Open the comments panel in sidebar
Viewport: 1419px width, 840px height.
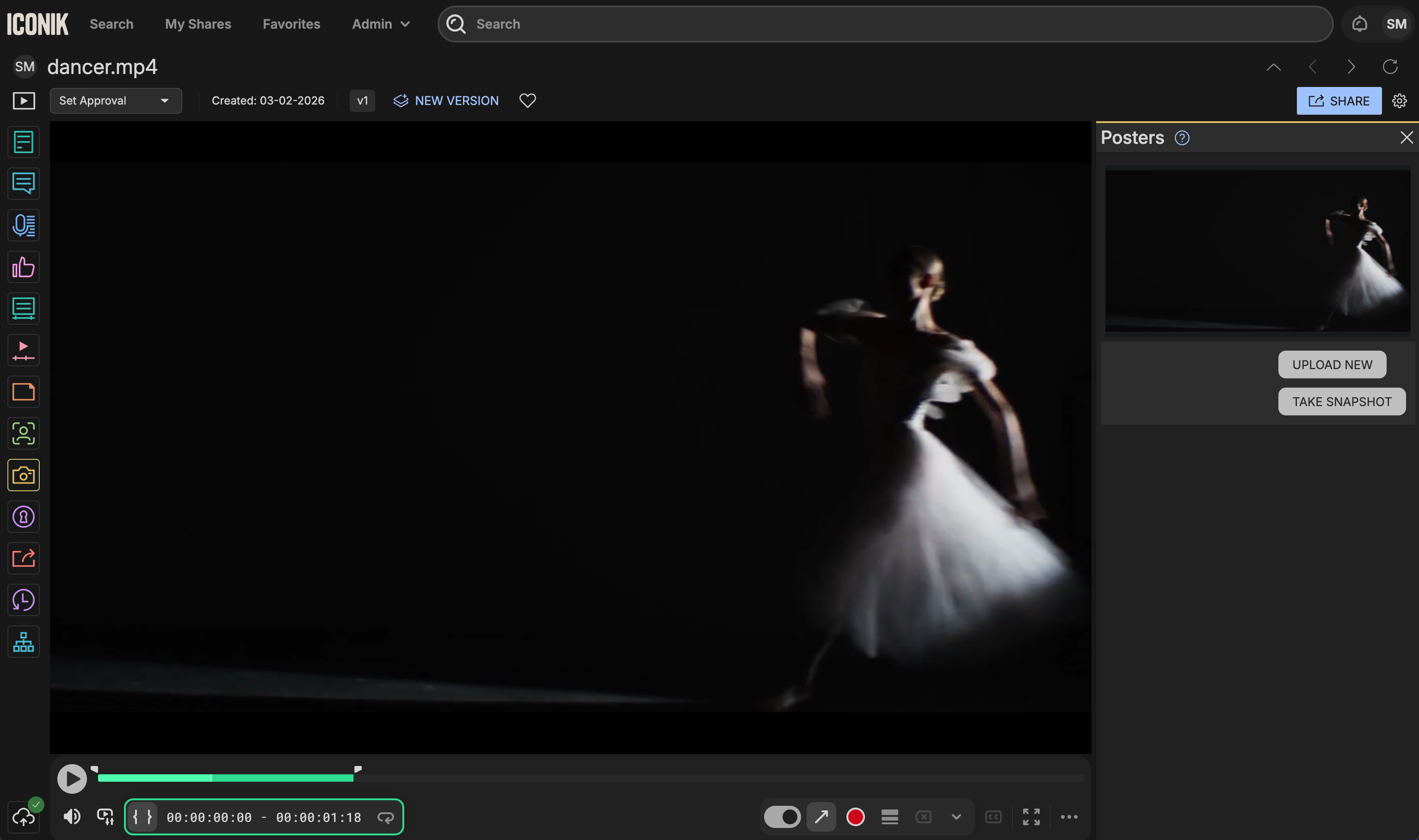click(x=23, y=183)
